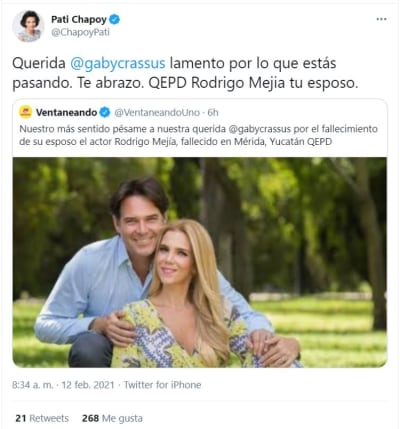The height and width of the screenshot is (429, 400).
Task: Open the 8:34 a. m. tweet timestamp
Action: [33, 385]
